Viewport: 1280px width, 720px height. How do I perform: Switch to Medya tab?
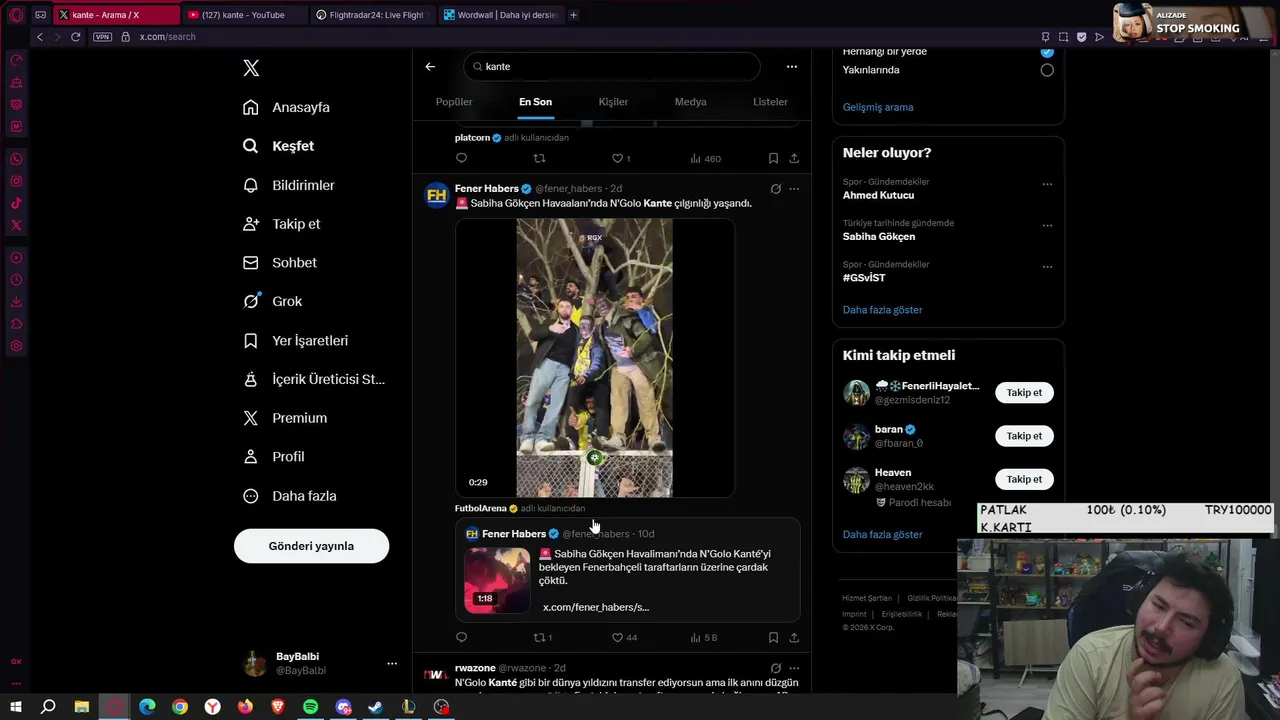690,102
